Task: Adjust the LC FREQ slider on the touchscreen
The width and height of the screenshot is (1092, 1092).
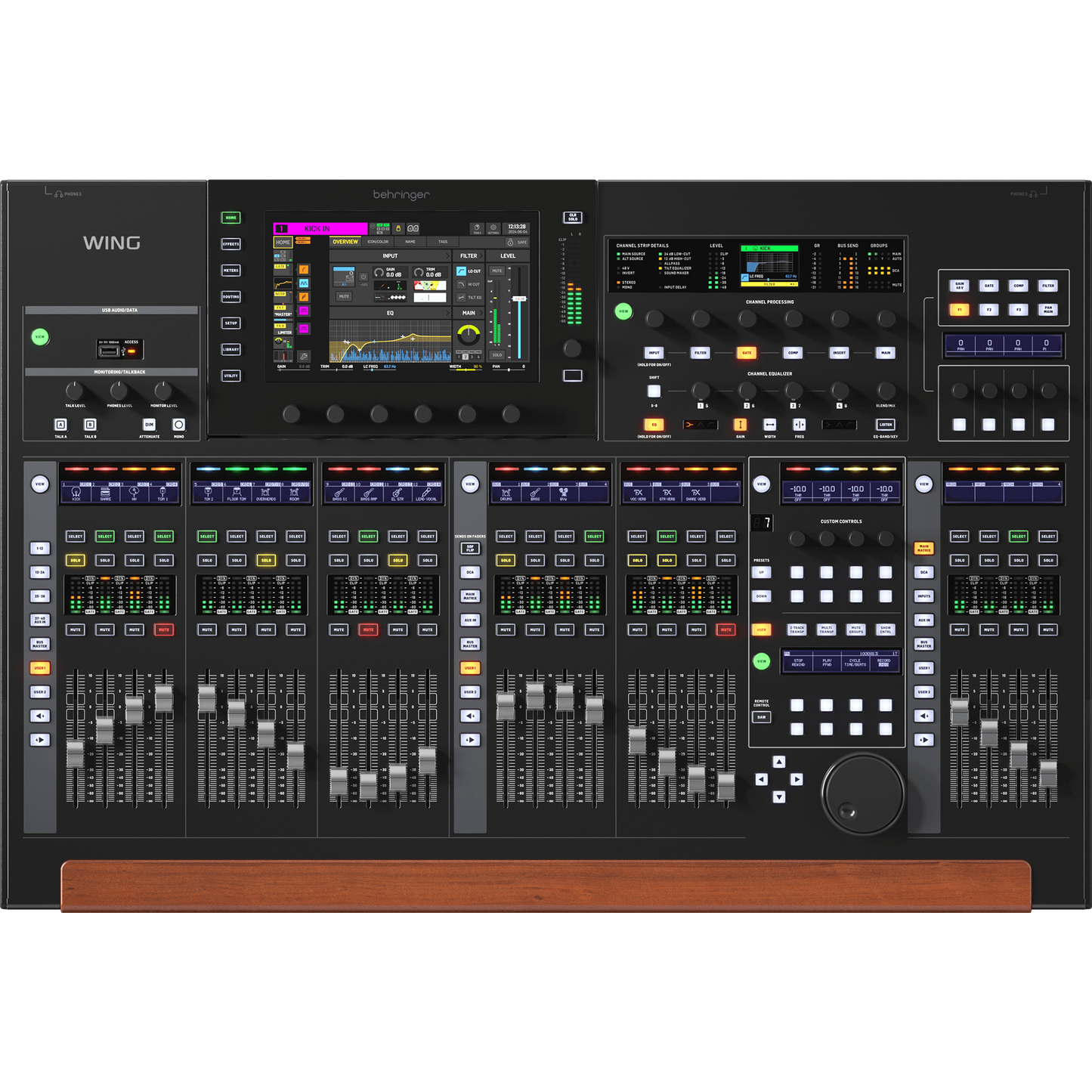Action: [372, 370]
